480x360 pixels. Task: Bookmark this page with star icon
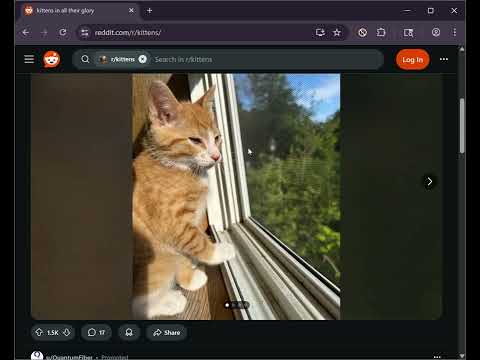click(337, 32)
